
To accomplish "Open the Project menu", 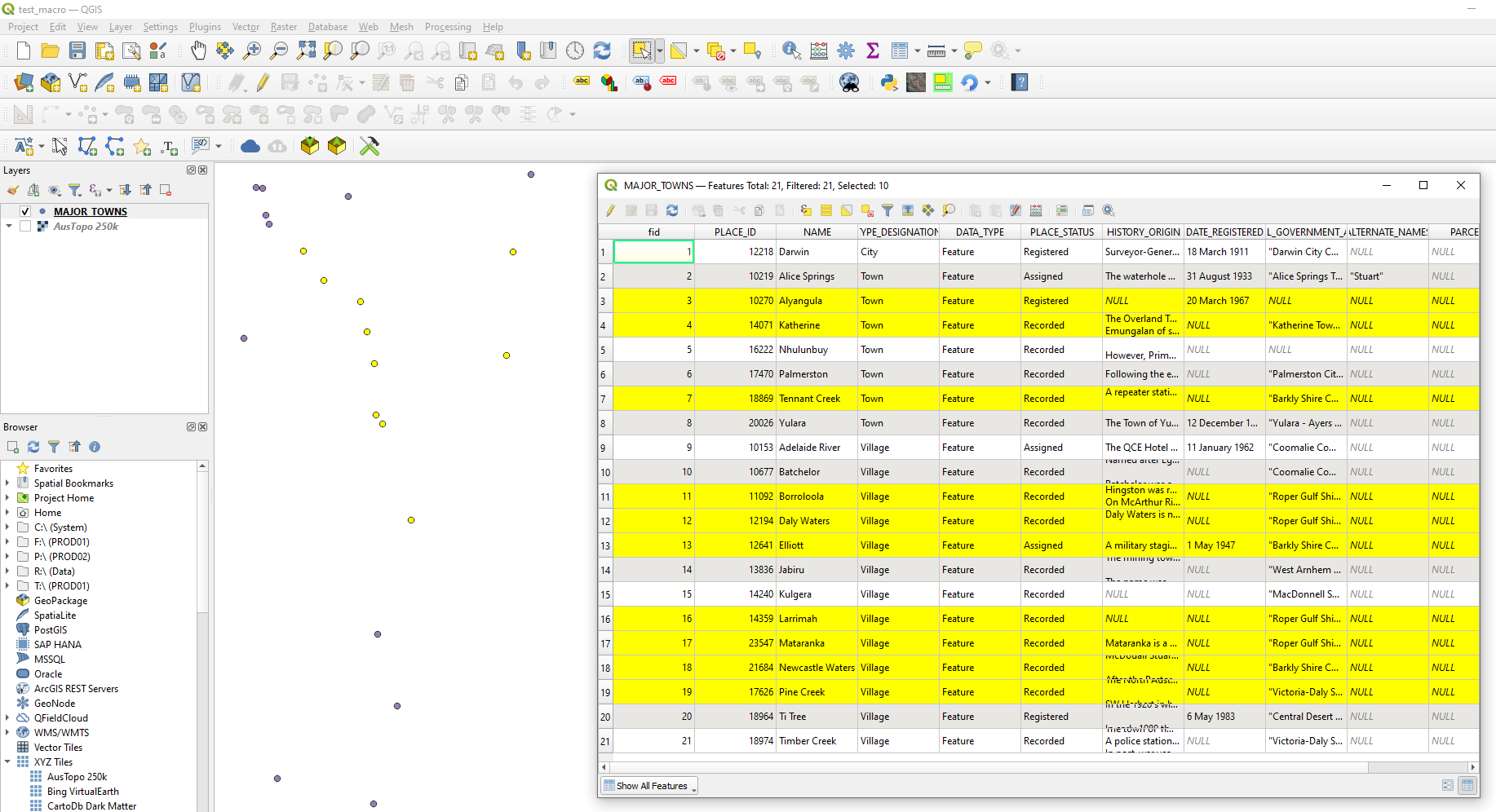I will click(23, 27).
